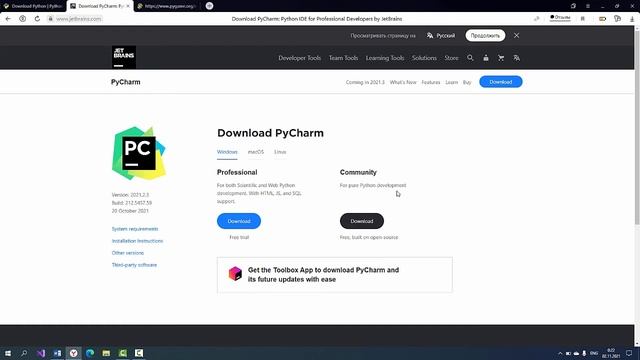Click the PyCharm PC logo
This screenshot has width=640, height=360.
[x=139, y=153]
